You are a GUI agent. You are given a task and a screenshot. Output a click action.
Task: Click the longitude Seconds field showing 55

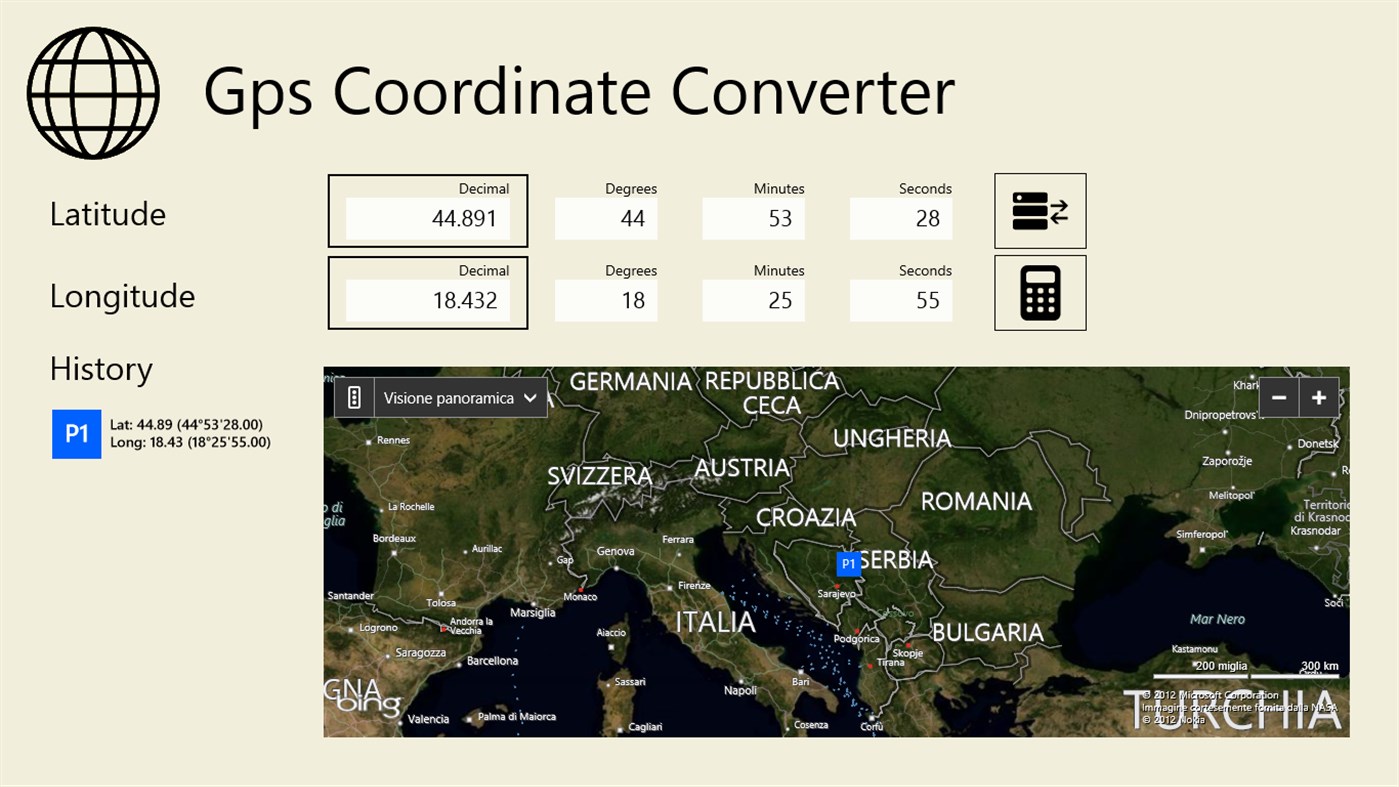click(x=900, y=300)
